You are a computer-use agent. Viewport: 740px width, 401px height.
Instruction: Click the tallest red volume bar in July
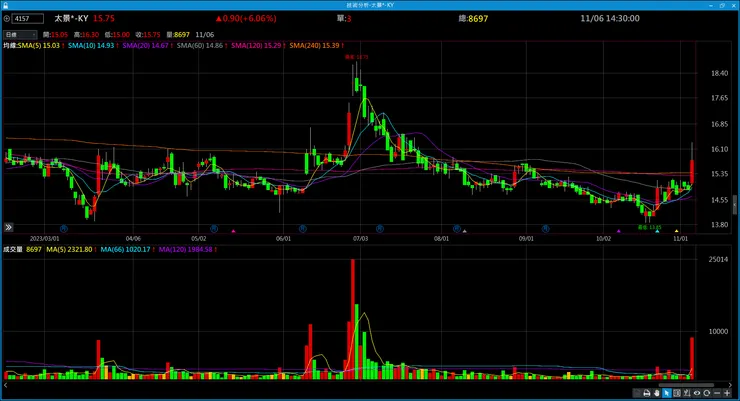(x=353, y=319)
